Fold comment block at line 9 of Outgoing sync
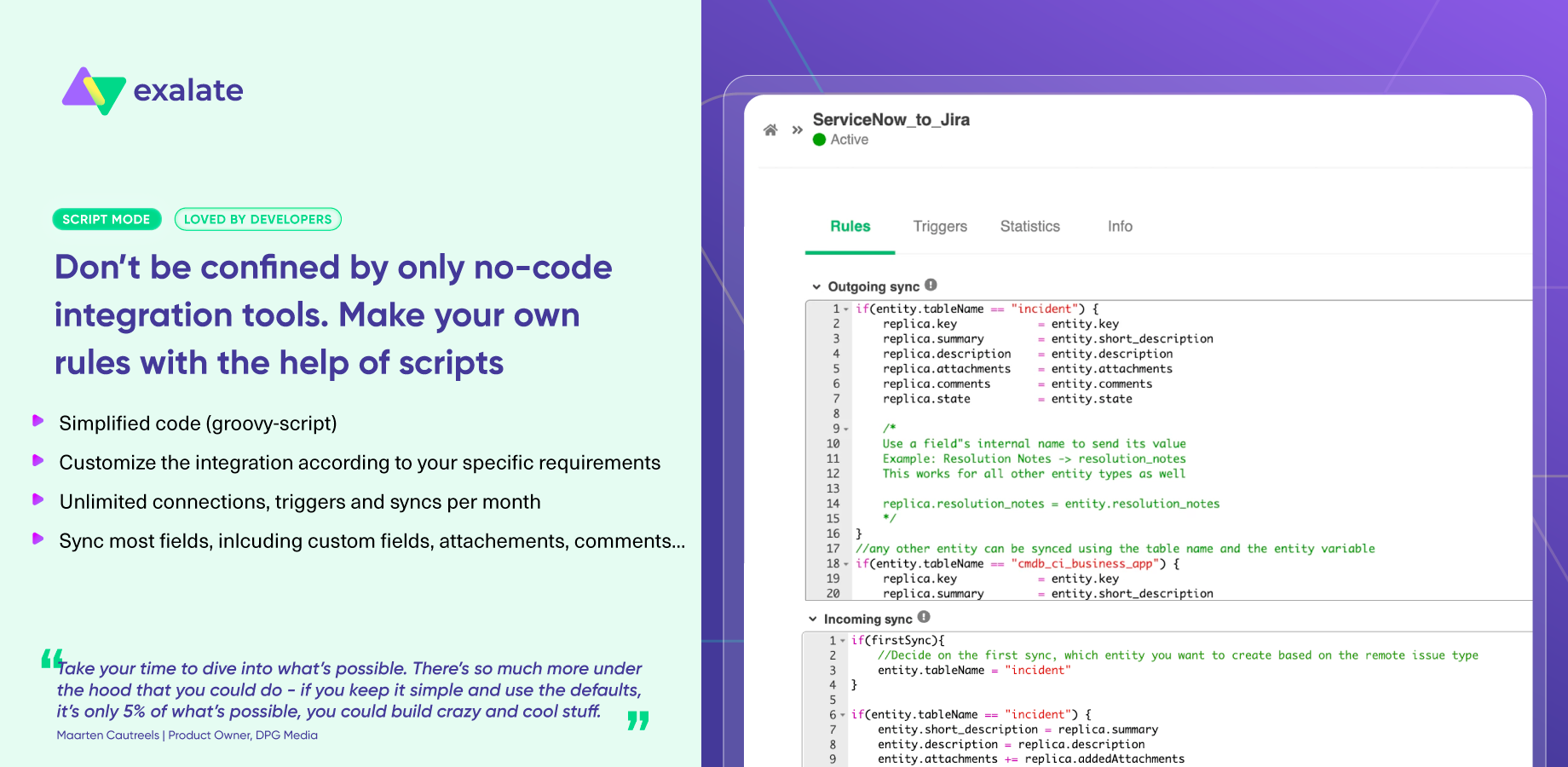Screen dimensions: 1568x767 tap(846, 430)
